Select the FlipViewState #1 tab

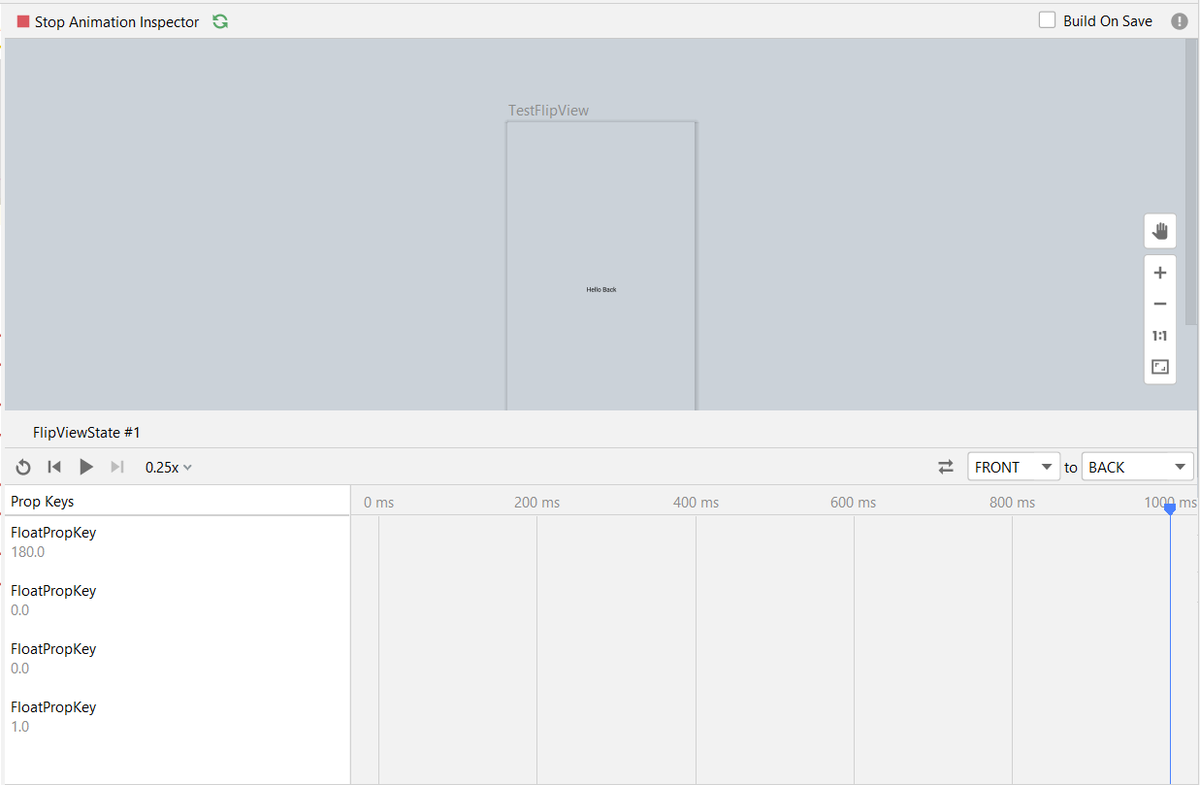[87, 432]
